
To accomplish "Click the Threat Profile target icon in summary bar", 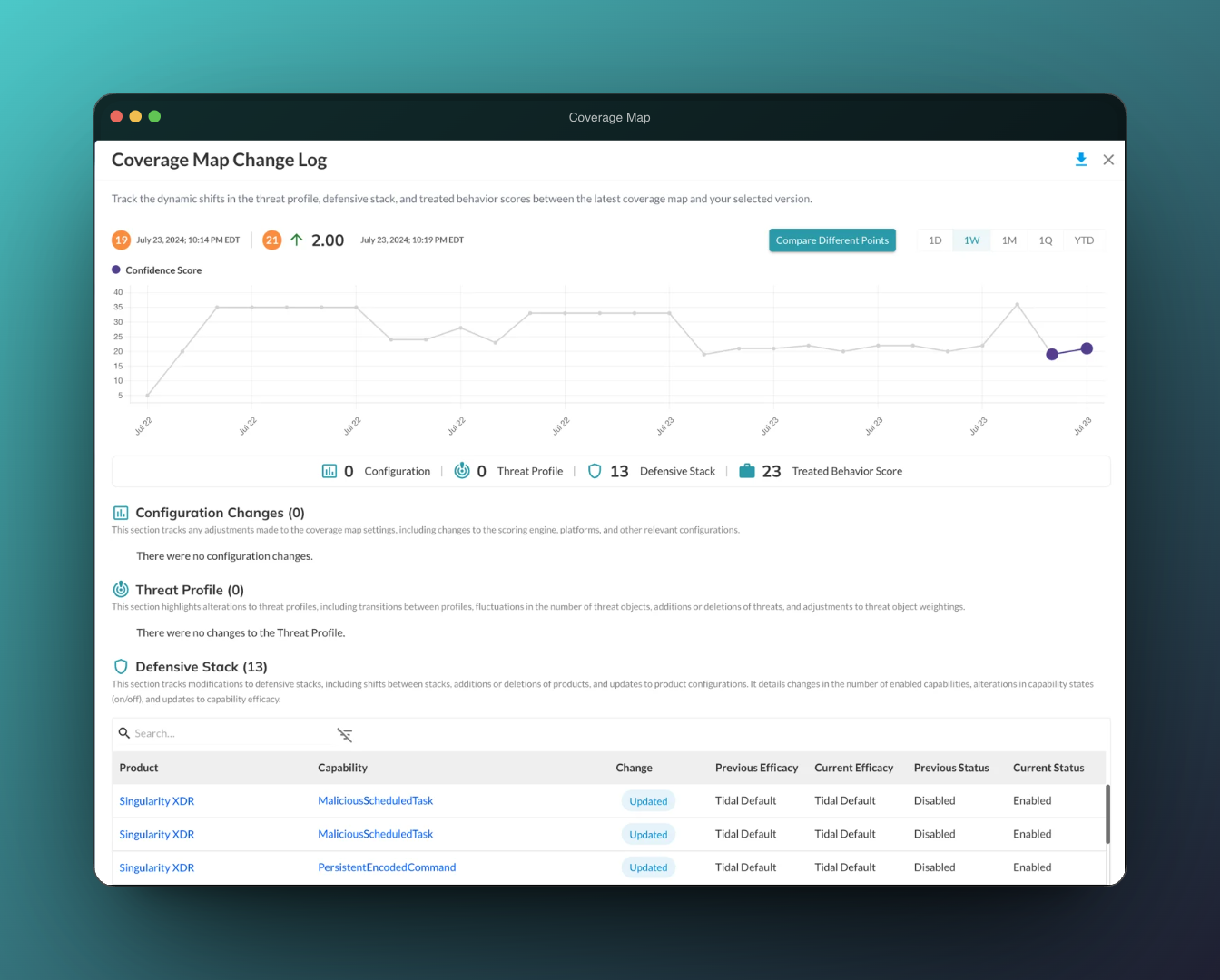I will click(x=462, y=471).
